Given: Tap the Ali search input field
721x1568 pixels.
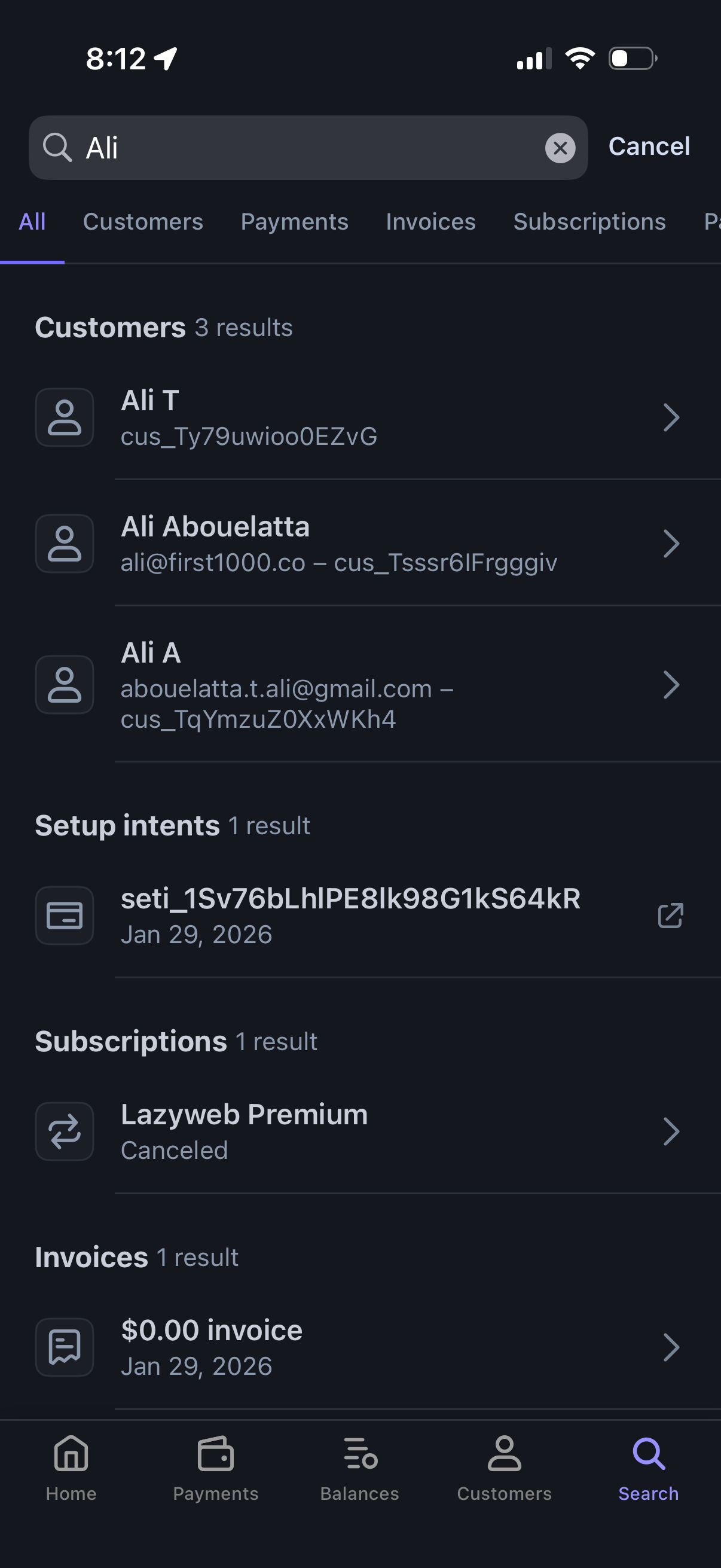Looking at the screenshot, I should coord(304,148).
